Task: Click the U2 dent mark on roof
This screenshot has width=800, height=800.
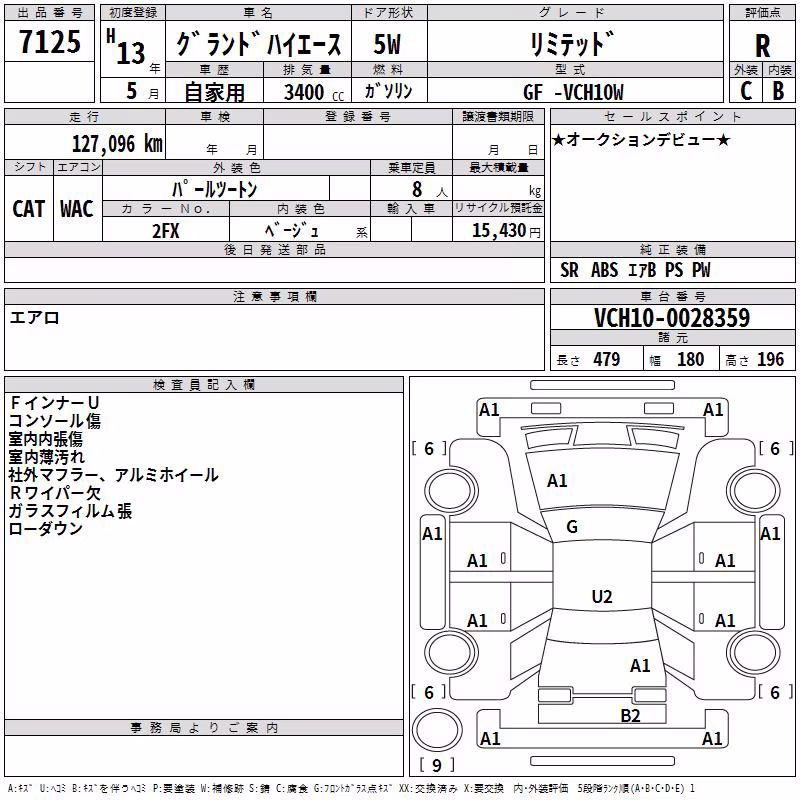Action: [602, 596]
